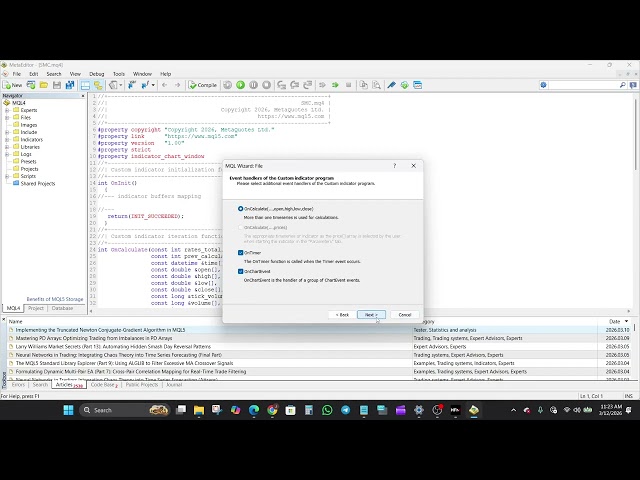Screen dimensions: 640x480
Task: Click the Benefits of MQL5 Storage link
Action: point(55,299)
